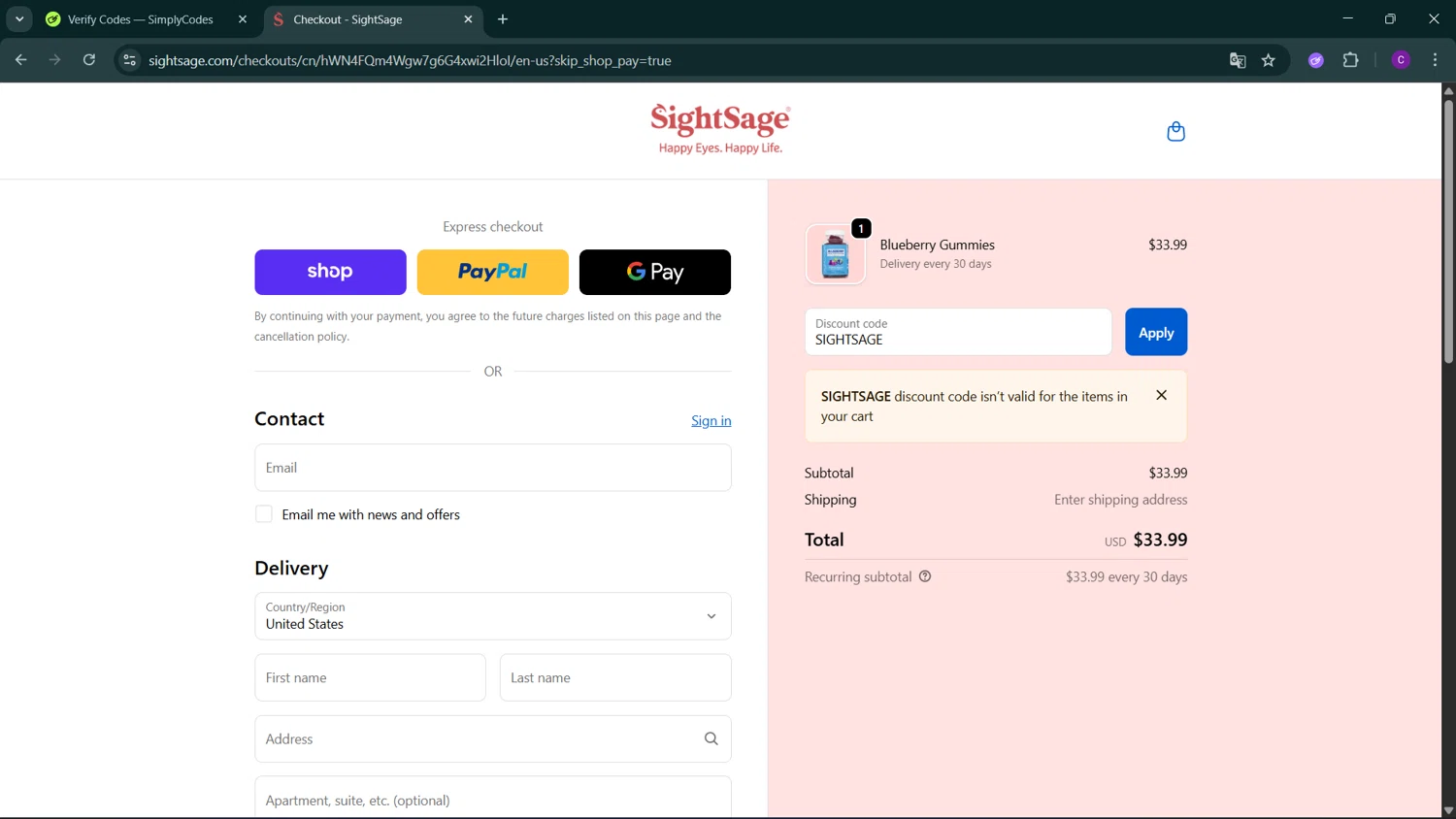This screenshot has width=1456, height=819.
Task: Pay with the PayPal button
Action: [x=493, y=272]
